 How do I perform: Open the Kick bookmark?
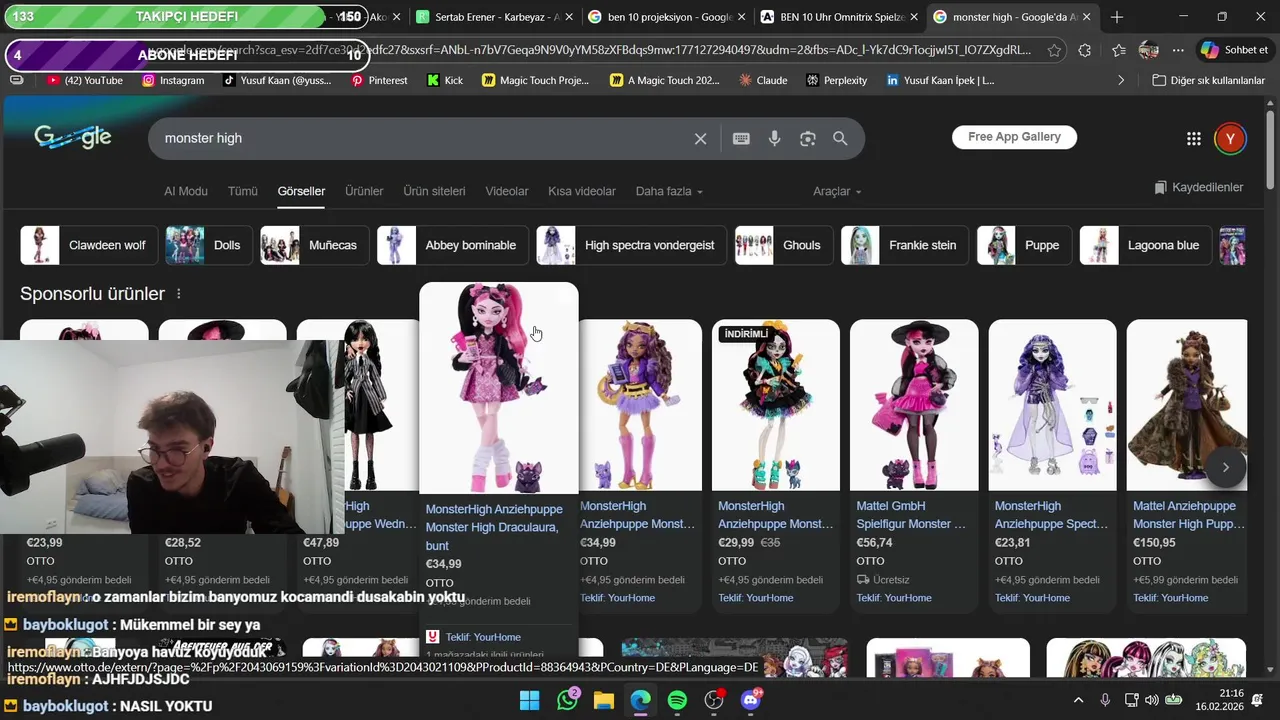click(x=445, y=80)
